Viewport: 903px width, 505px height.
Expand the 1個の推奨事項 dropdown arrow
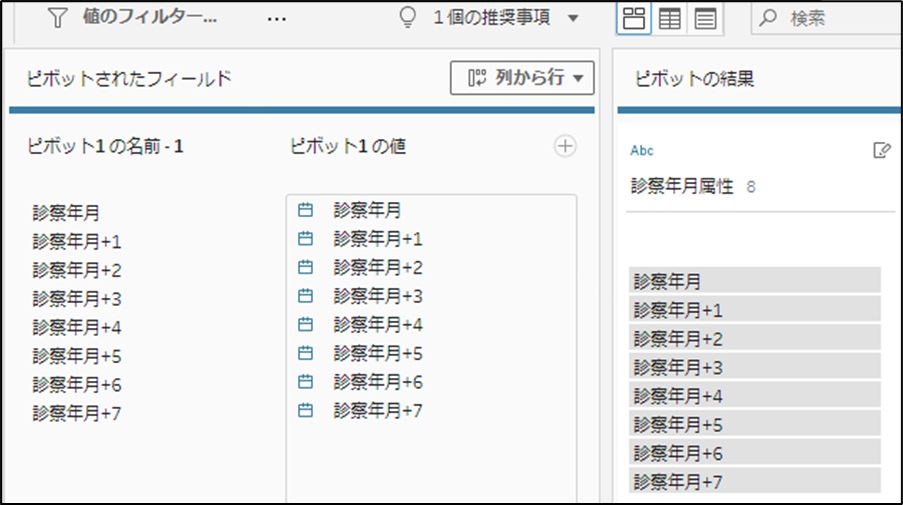572,18
